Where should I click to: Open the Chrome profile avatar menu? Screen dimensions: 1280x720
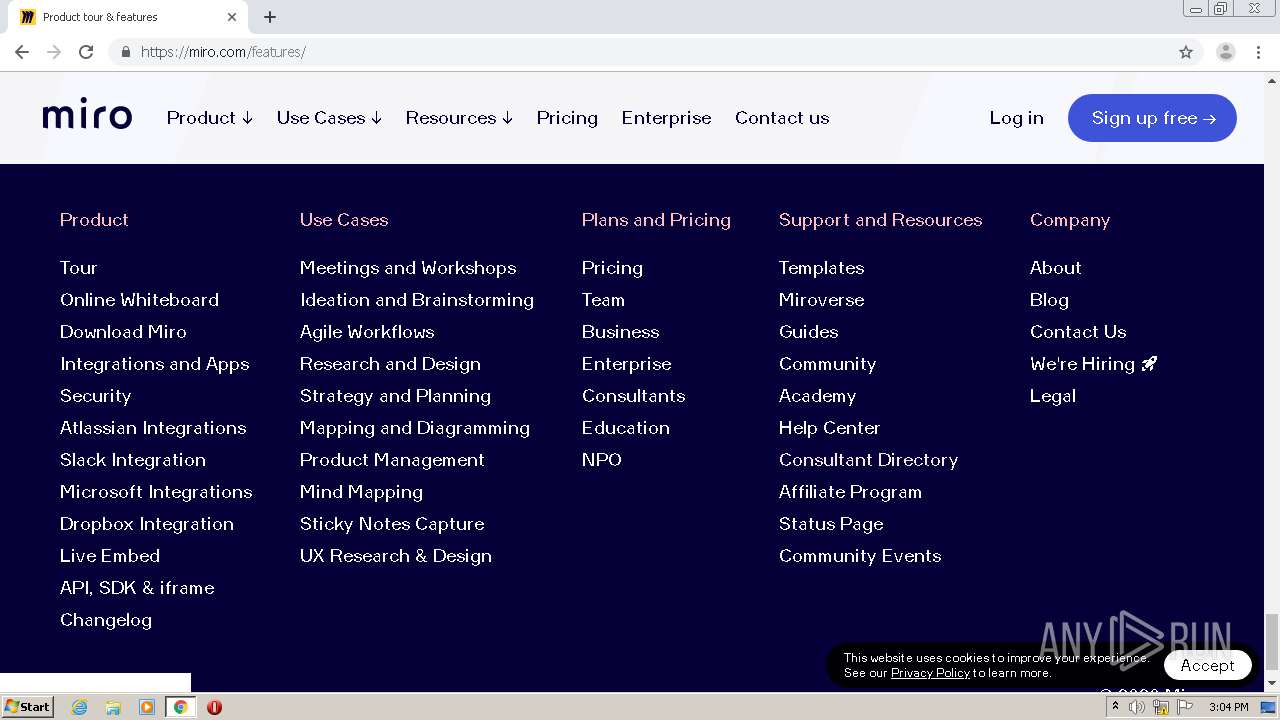(1226, 52)
